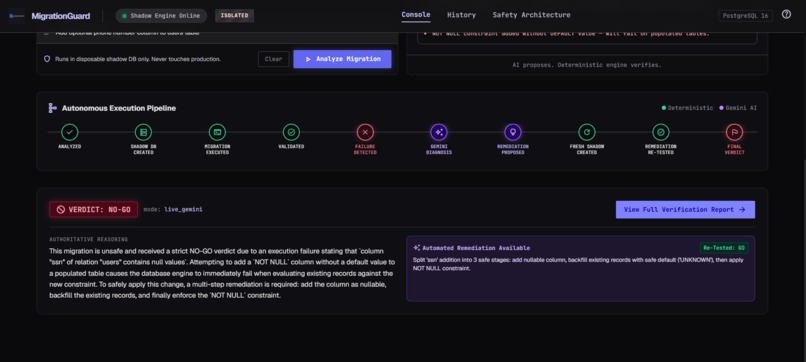Click the Fresh Shadow Created refresh icon
The width and height of the screenshot is (806, 362).
click(x=587, y=132)
